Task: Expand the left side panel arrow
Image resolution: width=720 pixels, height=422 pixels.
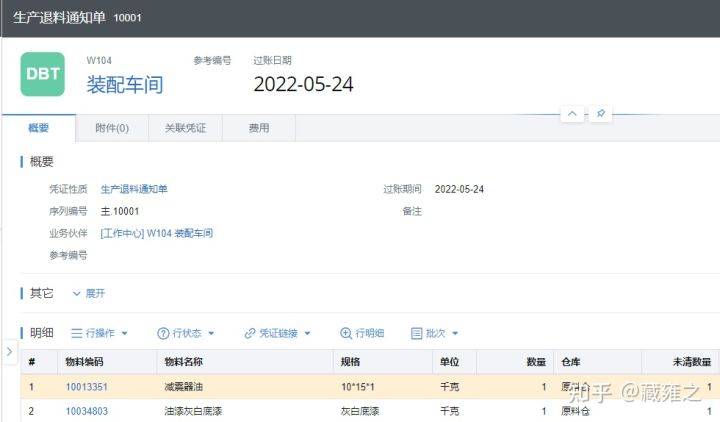Action: pyautogui.click(x=8, y=351)
